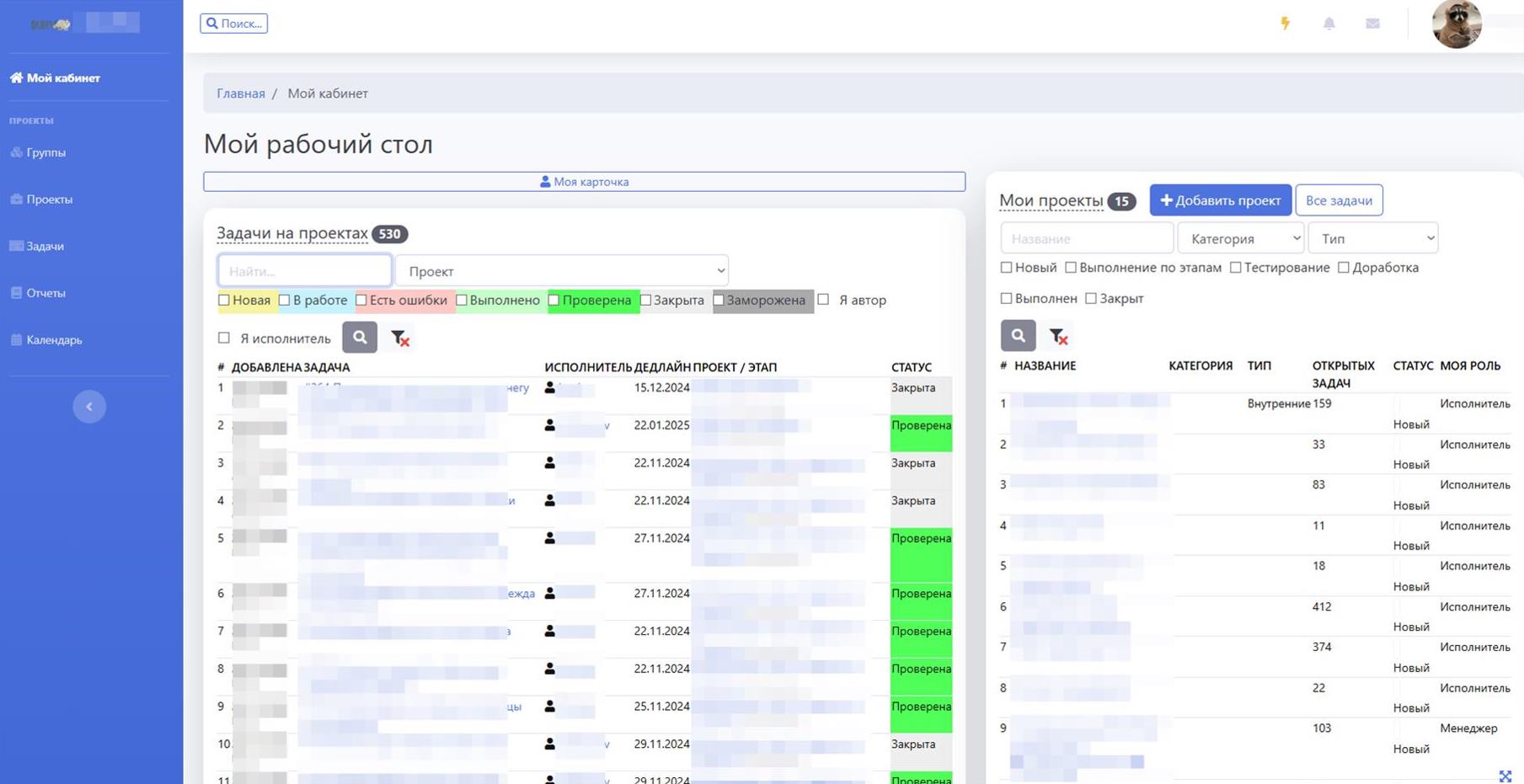Check the Новая status checkbox

pos(224,300)
